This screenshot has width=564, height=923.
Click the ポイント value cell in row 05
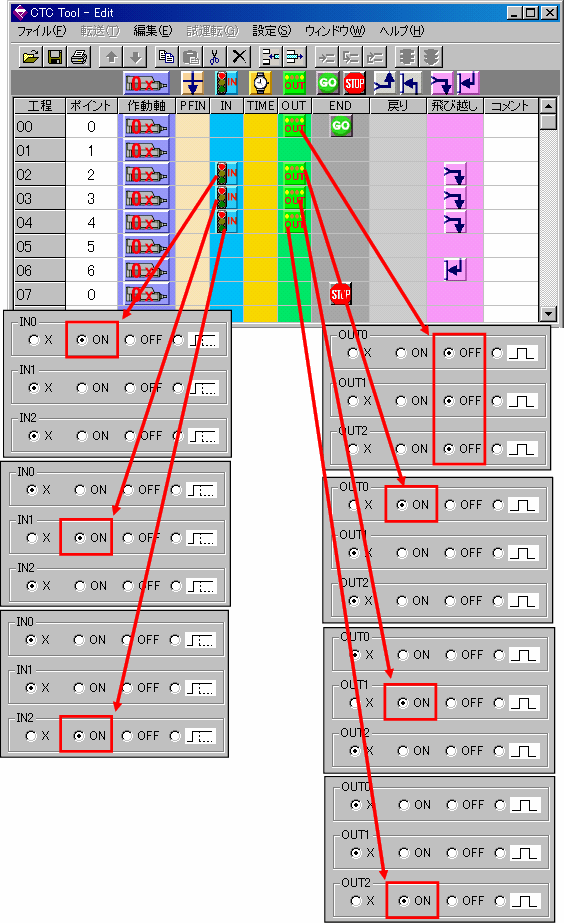[91, 246]
